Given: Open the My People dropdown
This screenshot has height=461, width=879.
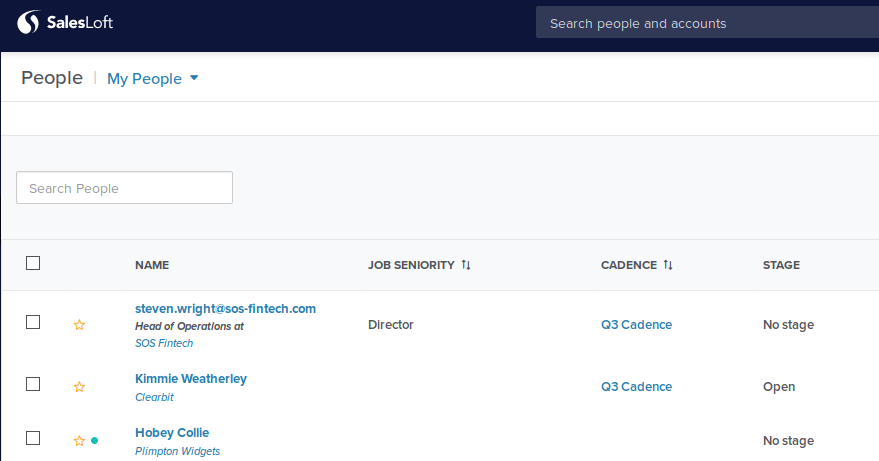Looking at the screenshot, I should tap(153, 79).
